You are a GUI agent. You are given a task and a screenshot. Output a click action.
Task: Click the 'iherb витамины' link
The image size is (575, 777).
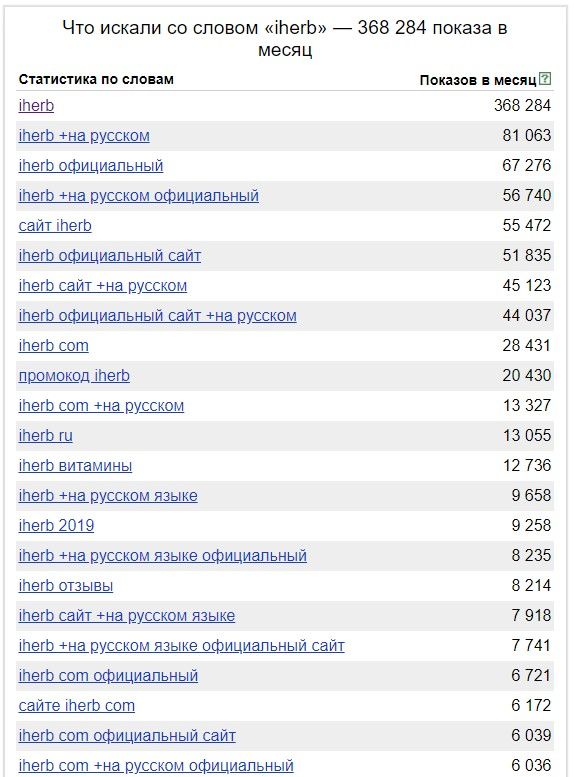pyautogui.click(x=75, y=466)
